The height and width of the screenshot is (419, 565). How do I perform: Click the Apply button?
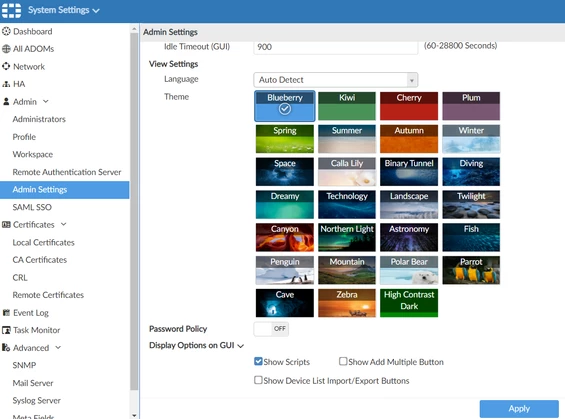point(519,409)
